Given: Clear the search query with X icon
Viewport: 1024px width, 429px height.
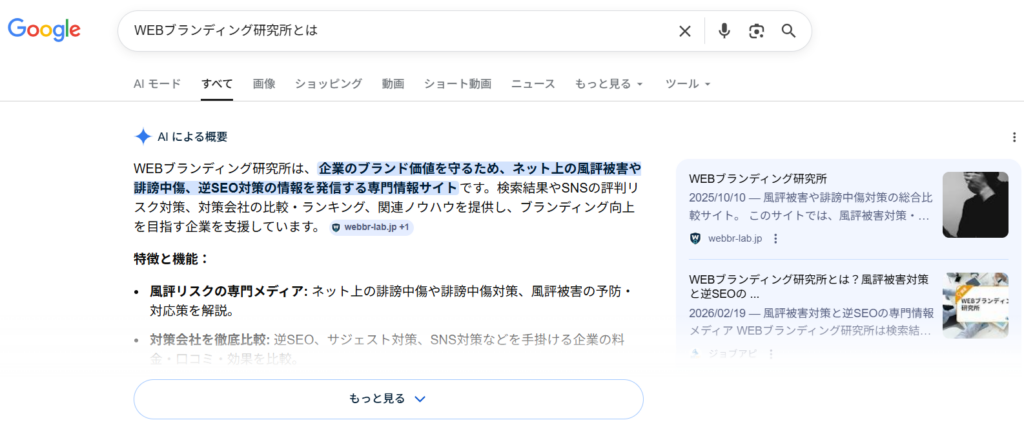Looking at the screenshot, I should pos(684,31).
